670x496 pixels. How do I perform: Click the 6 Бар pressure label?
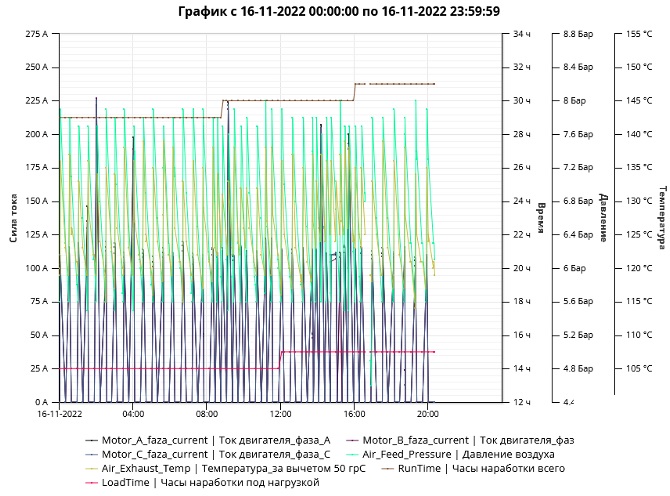point(575,268)
